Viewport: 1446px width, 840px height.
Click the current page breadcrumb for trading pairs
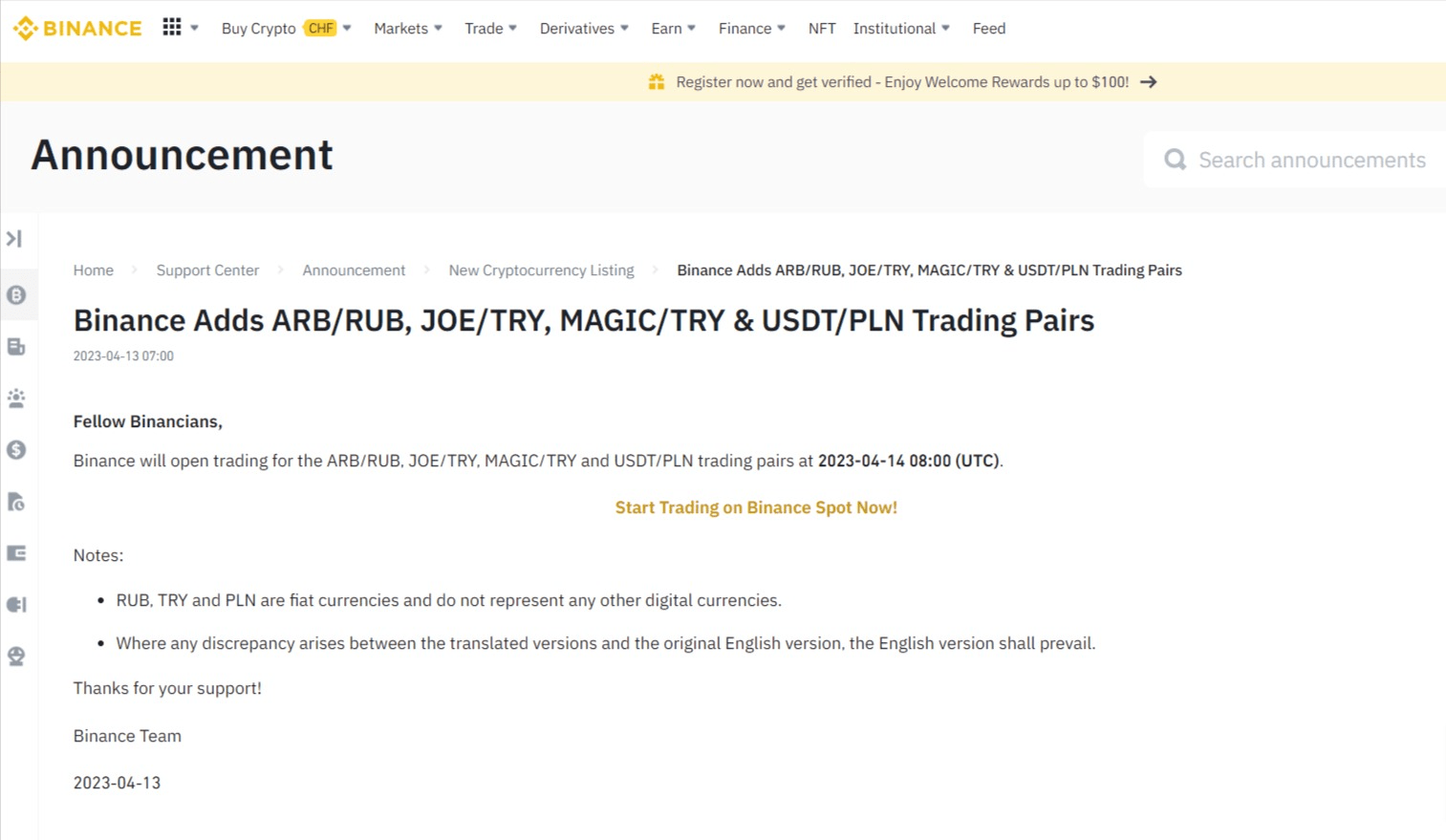[929, 270]
